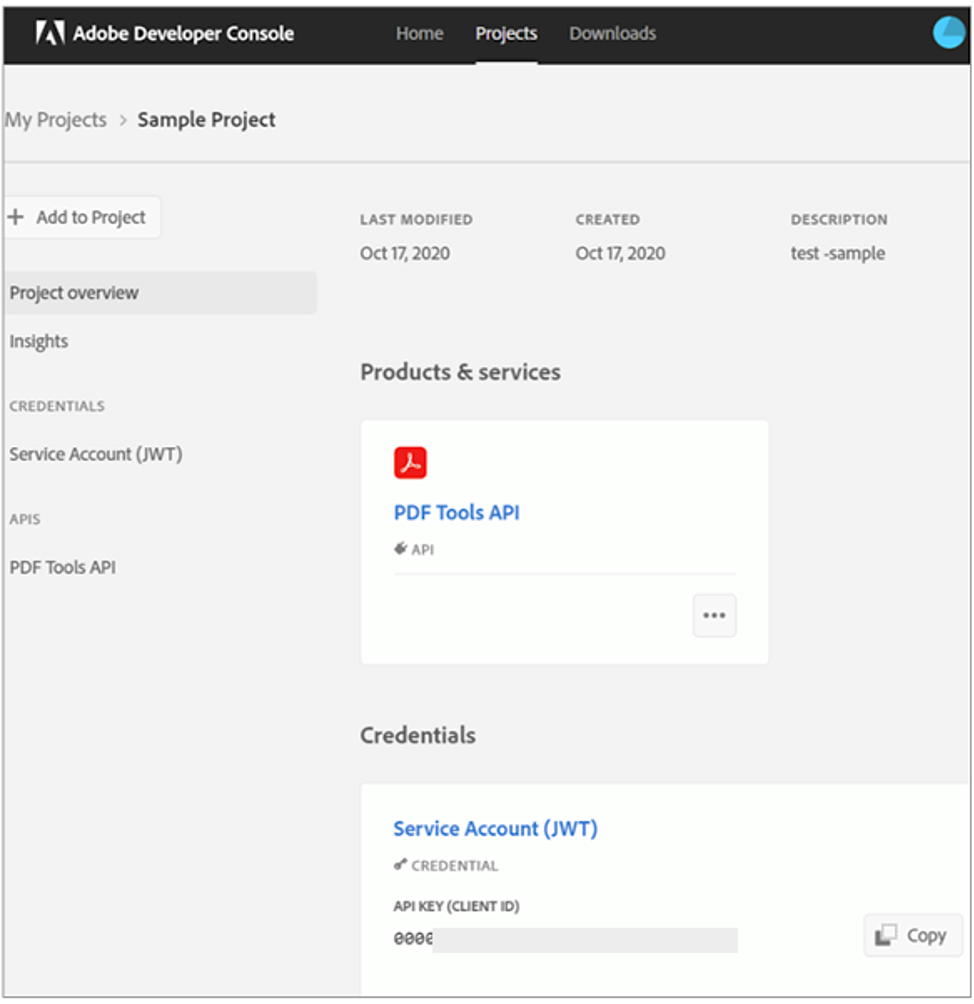974x1004 pixels.
Task: Switch to the Projects tab
Action: [506, 33]
